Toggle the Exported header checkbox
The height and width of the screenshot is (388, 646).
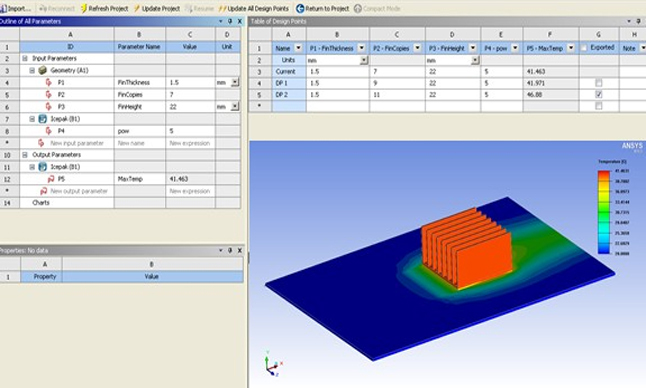(584, 48)
